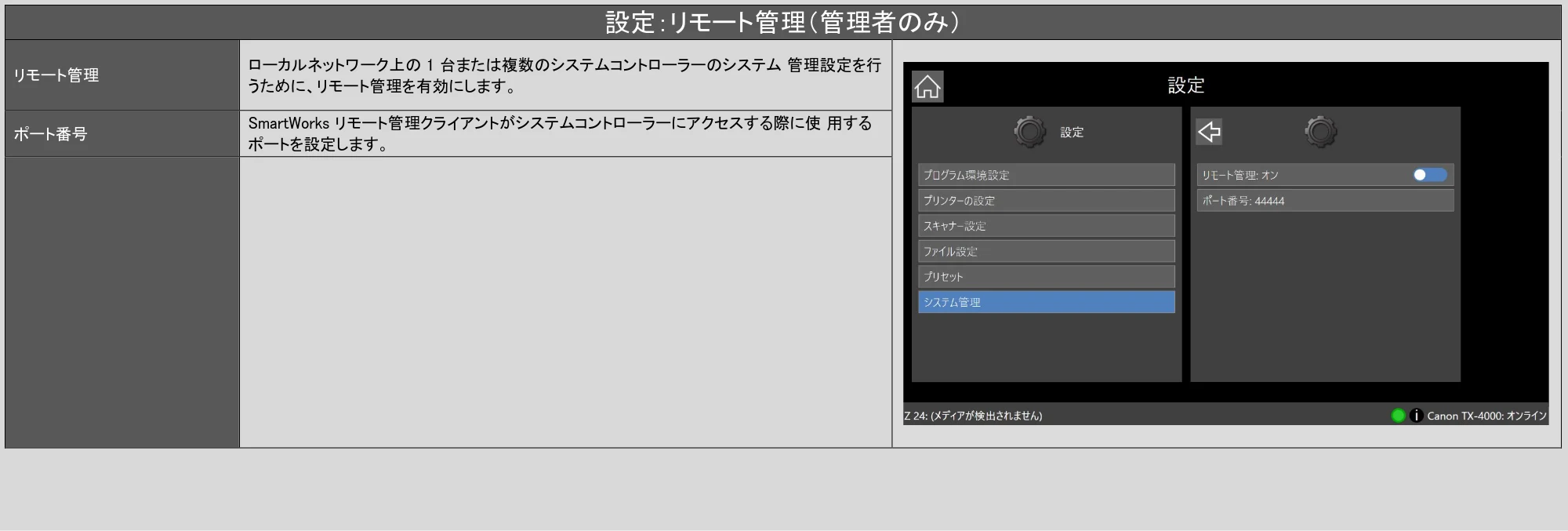
Task: Open プリンターの設定 menu item
Action: pos(1047,201)
